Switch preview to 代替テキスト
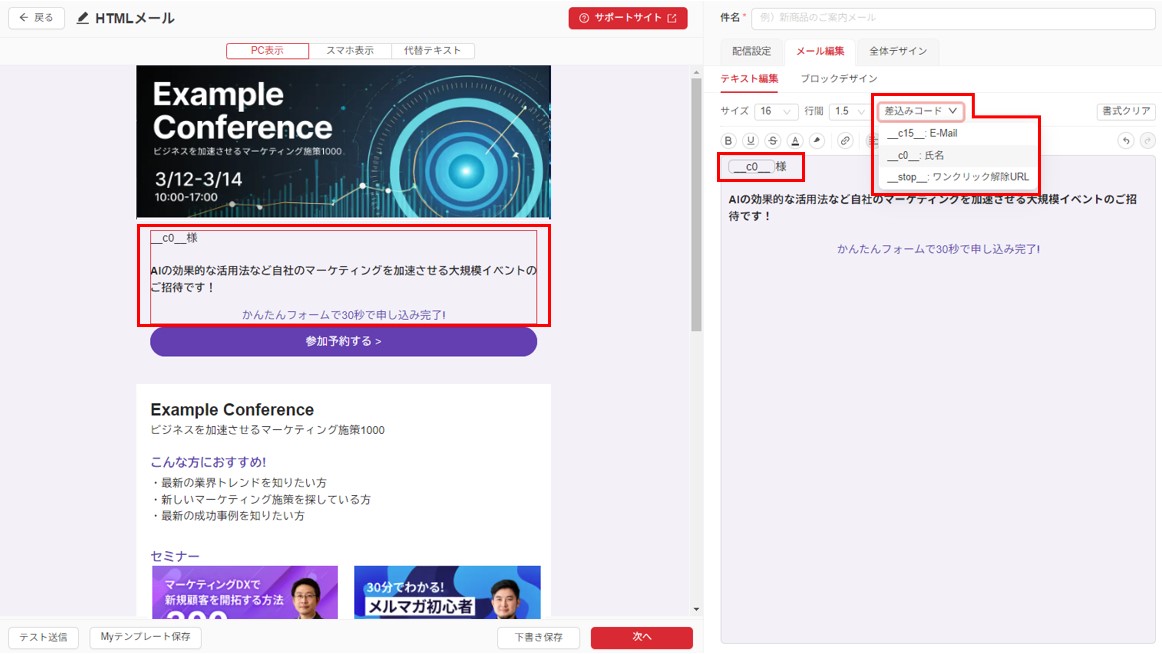This screenshot has width=1162, height=654. click(433, 50)
